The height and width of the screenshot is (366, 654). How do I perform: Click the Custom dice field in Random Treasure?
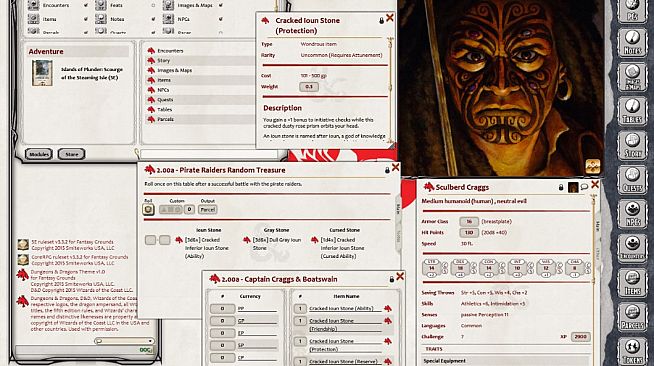tap(171, 210)
